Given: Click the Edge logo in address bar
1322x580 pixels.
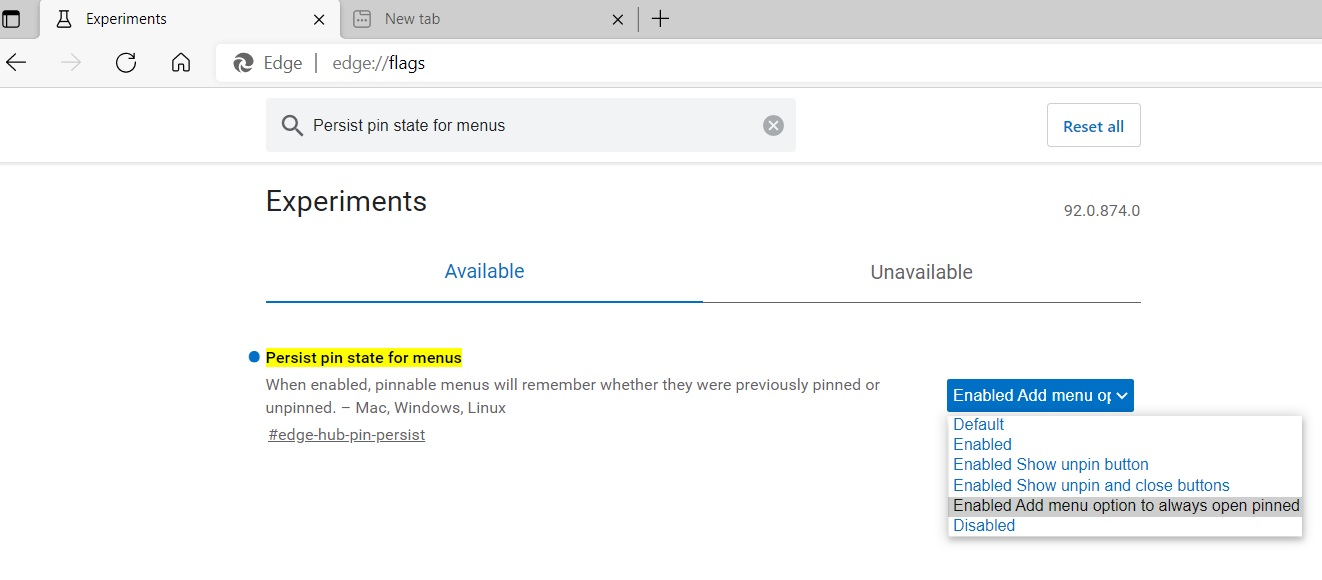Looking at the screenshot, I should coord(243,63).
